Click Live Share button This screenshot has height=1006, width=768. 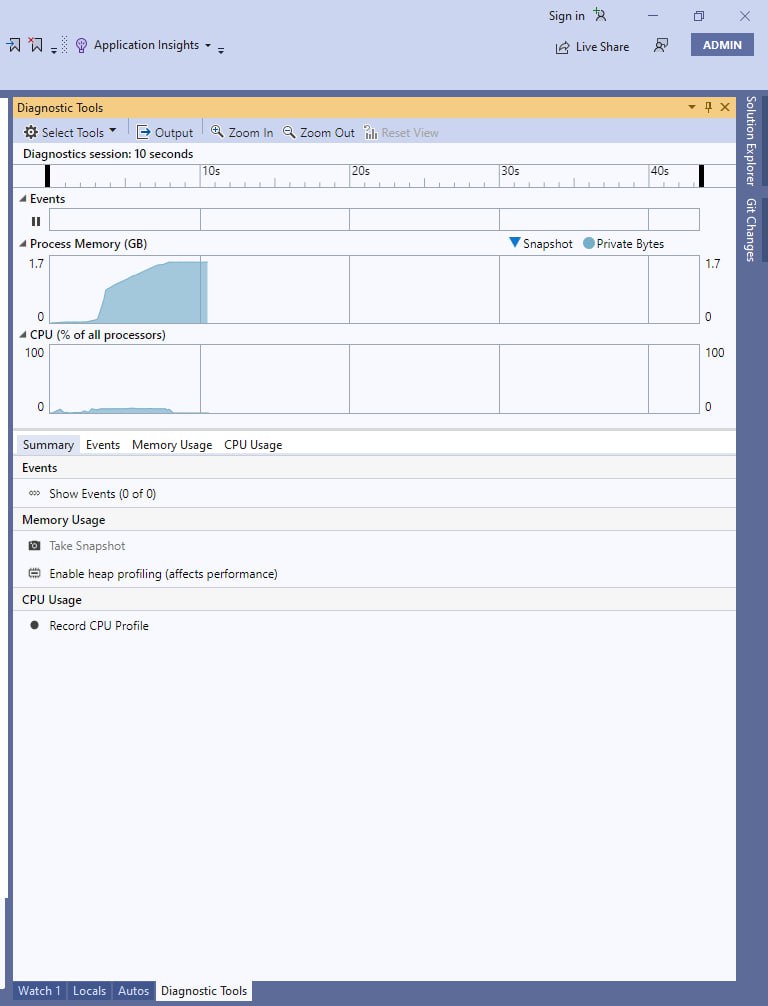[592, 47]
